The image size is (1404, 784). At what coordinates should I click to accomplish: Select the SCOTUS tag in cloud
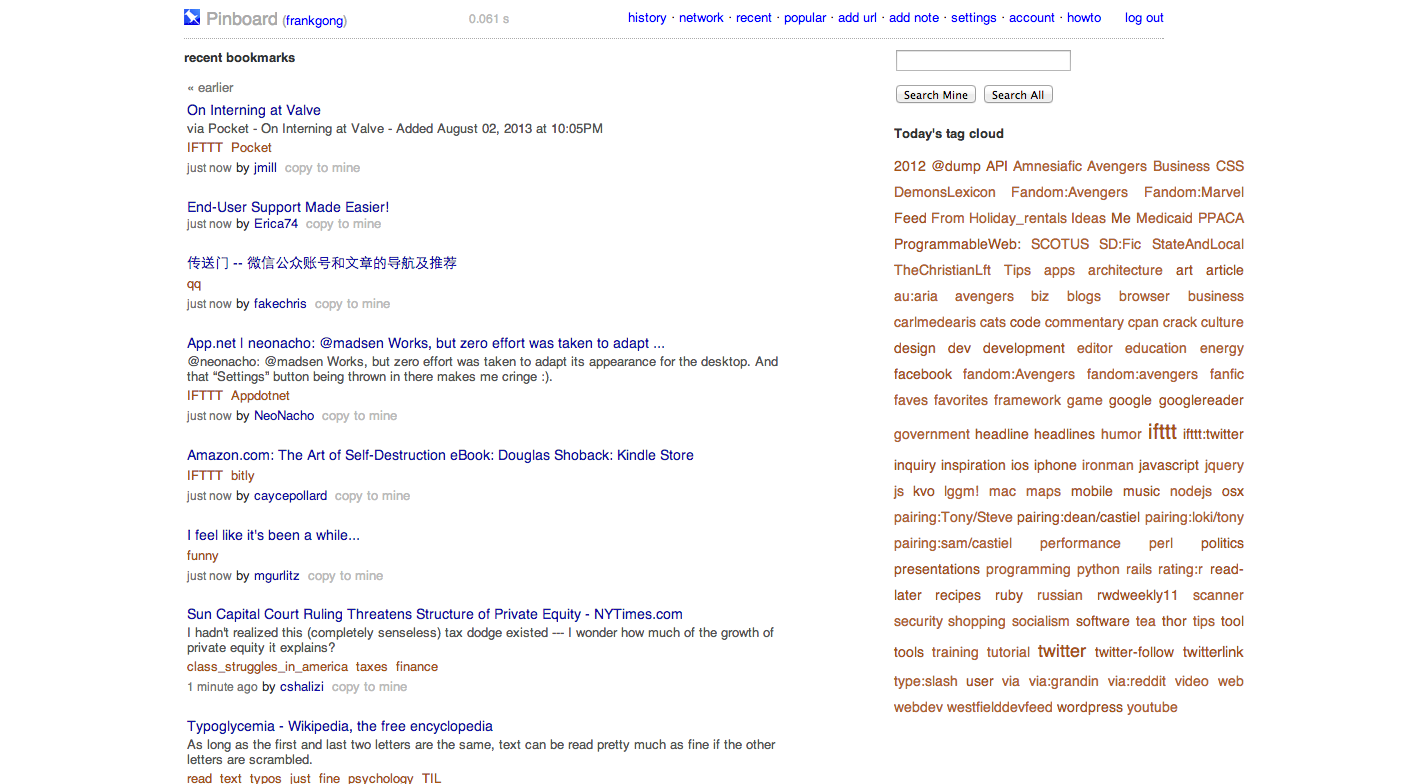[1060, 245]
